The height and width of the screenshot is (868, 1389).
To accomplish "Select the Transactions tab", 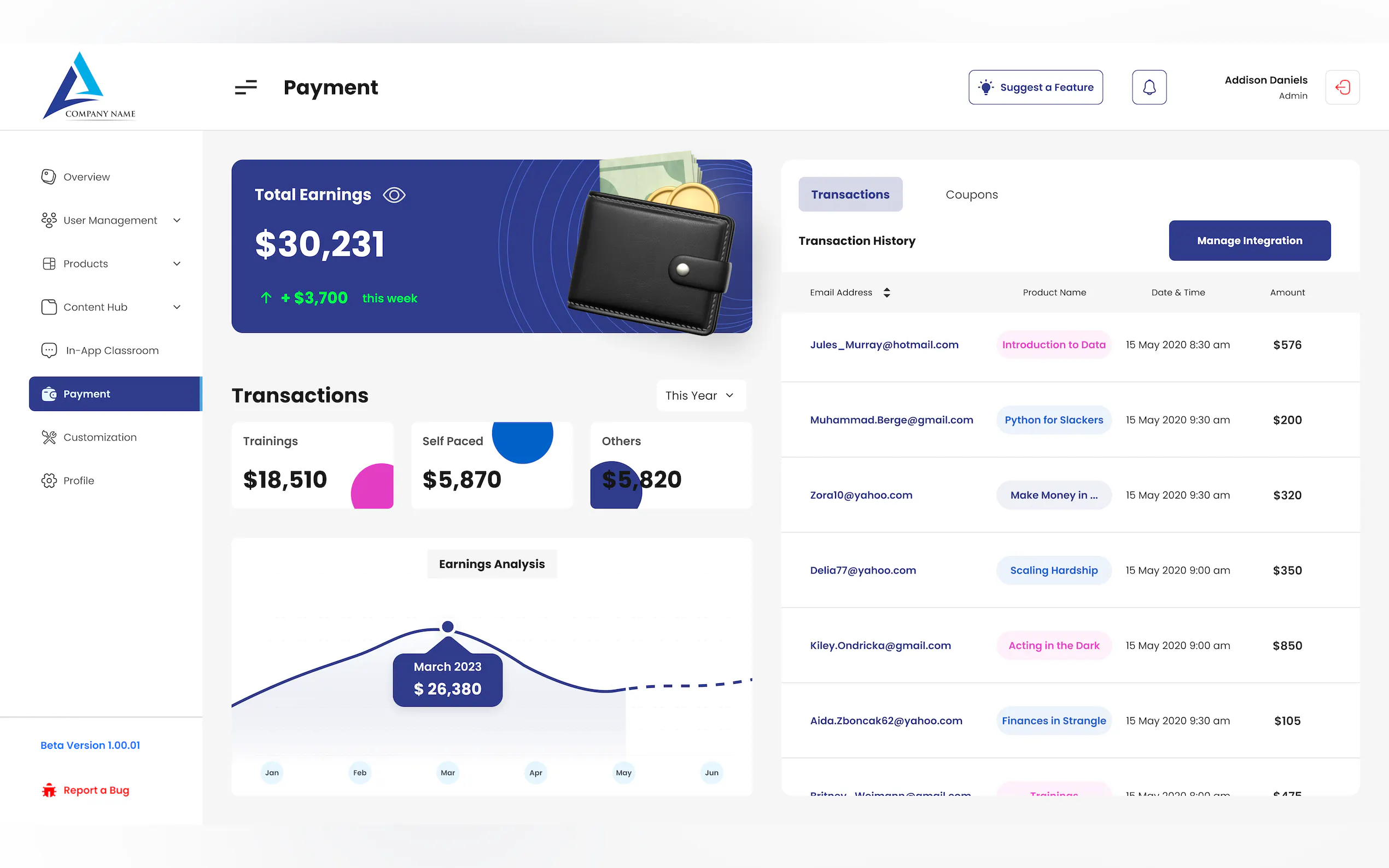I will tap(850, 195).
